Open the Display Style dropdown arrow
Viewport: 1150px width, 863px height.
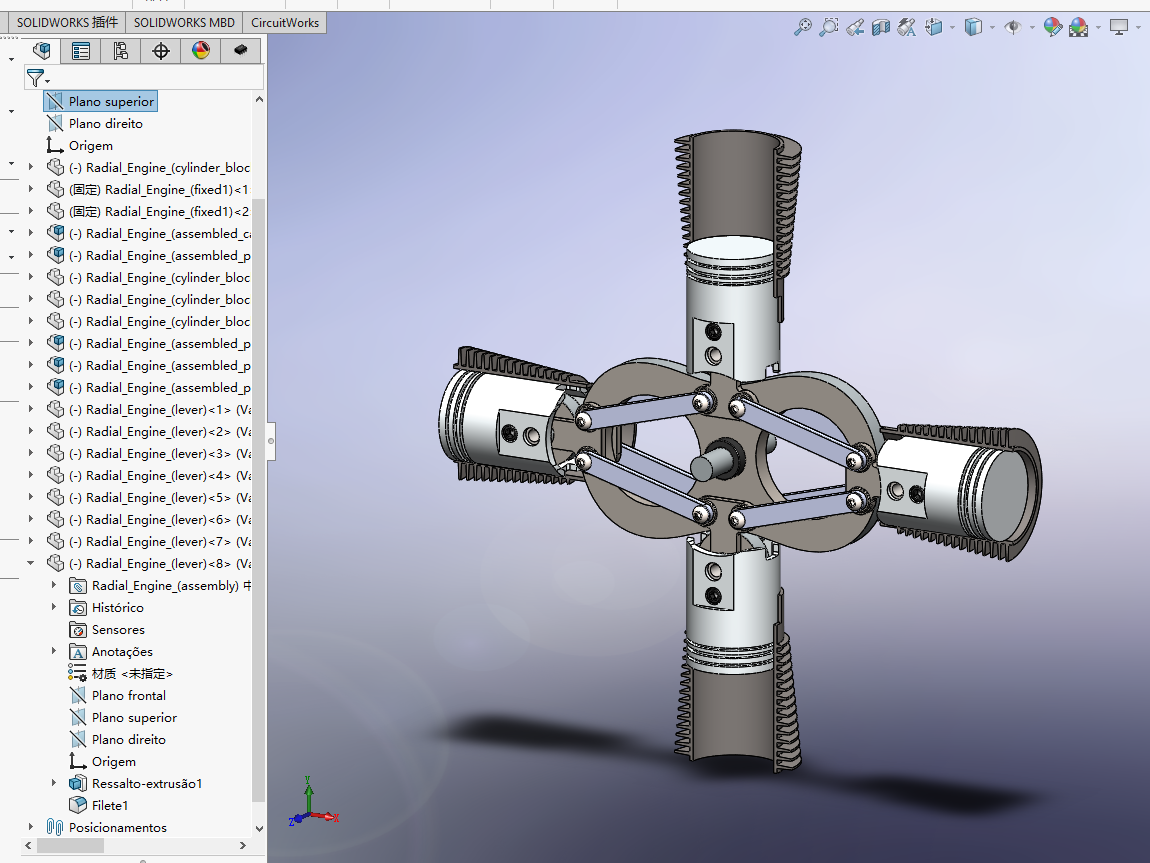(992, 28)
